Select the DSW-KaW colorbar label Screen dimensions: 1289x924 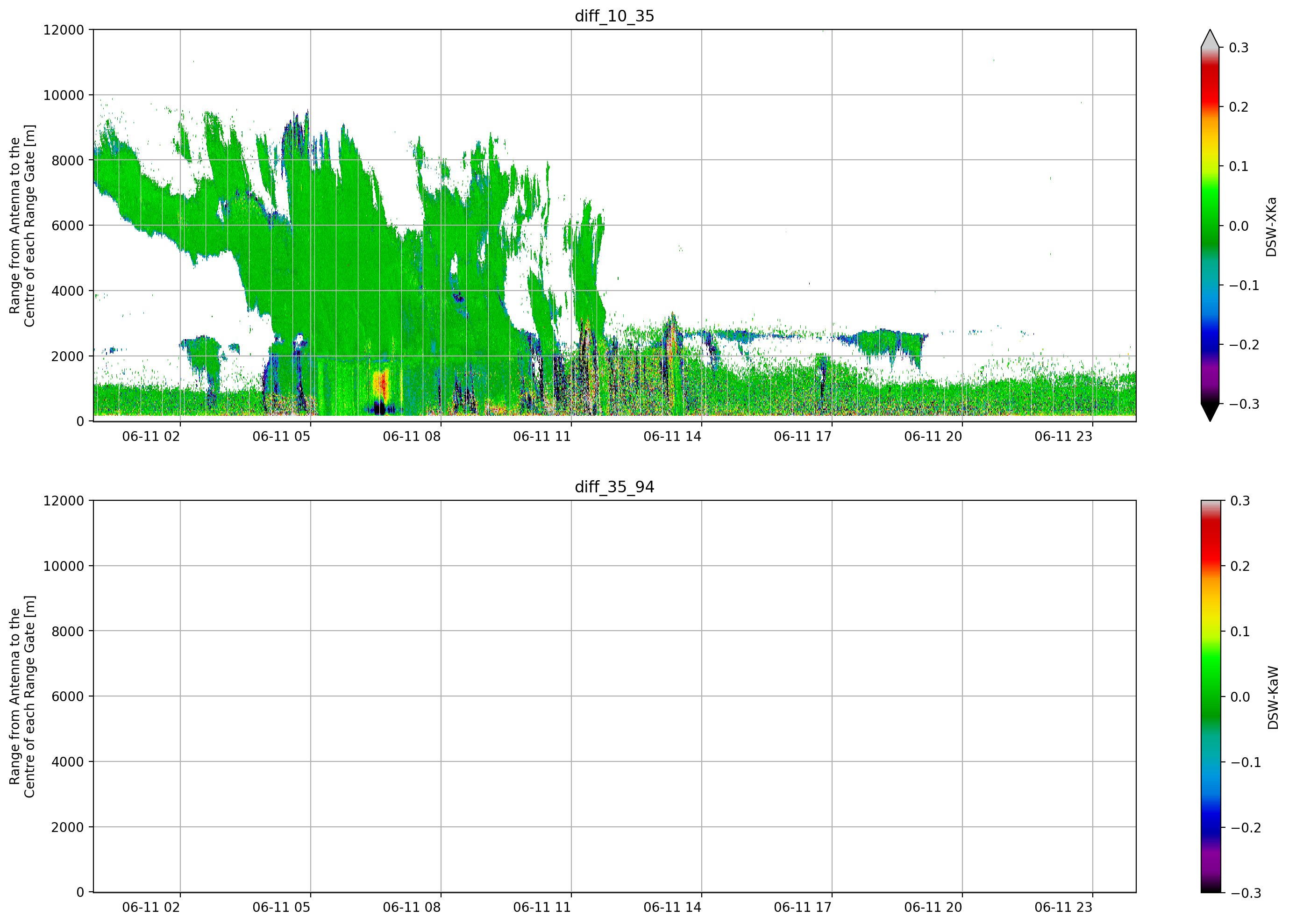1273,698
